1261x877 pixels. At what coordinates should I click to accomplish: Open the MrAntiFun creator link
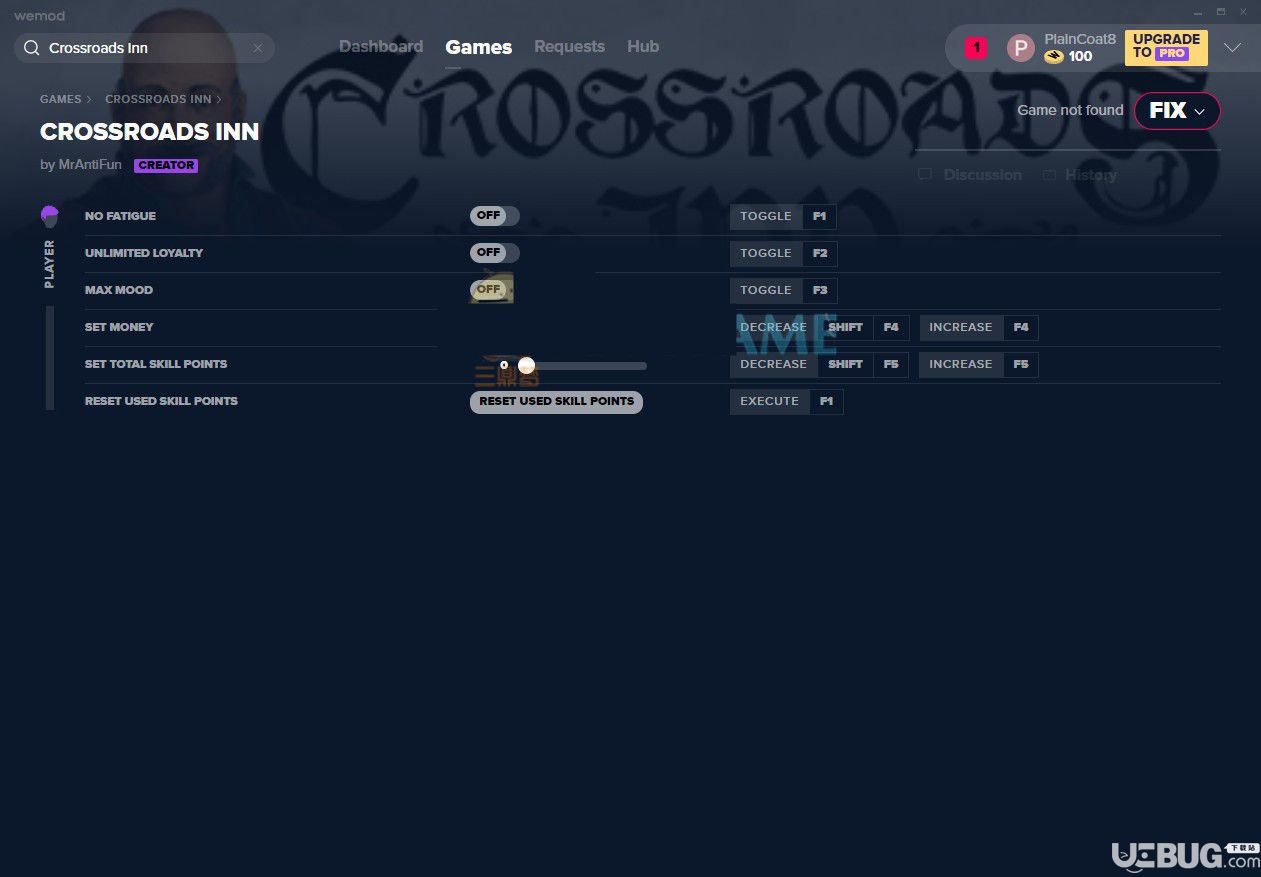tap(89, 165)
